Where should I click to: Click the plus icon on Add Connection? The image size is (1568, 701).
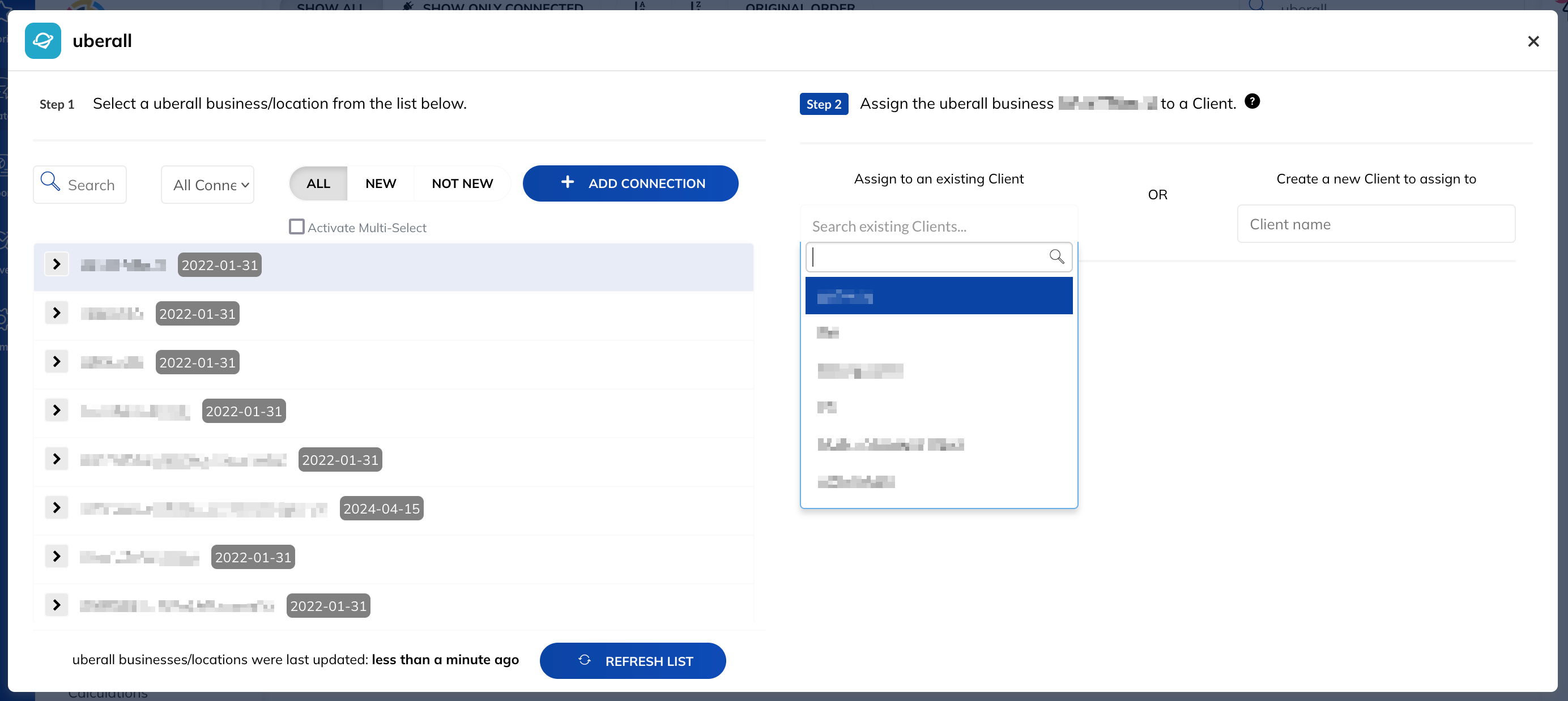tap(567, 182)
